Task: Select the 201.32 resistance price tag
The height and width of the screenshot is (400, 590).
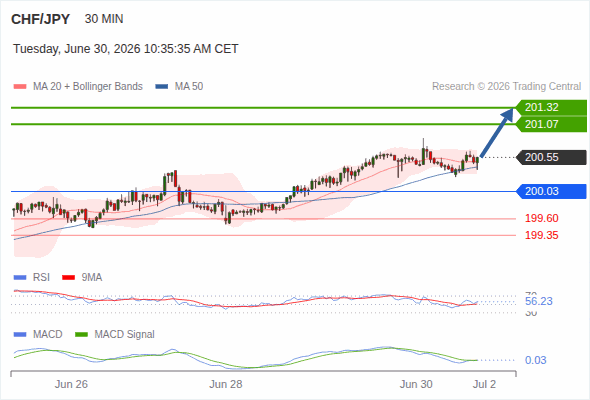Action: point(551,108)
